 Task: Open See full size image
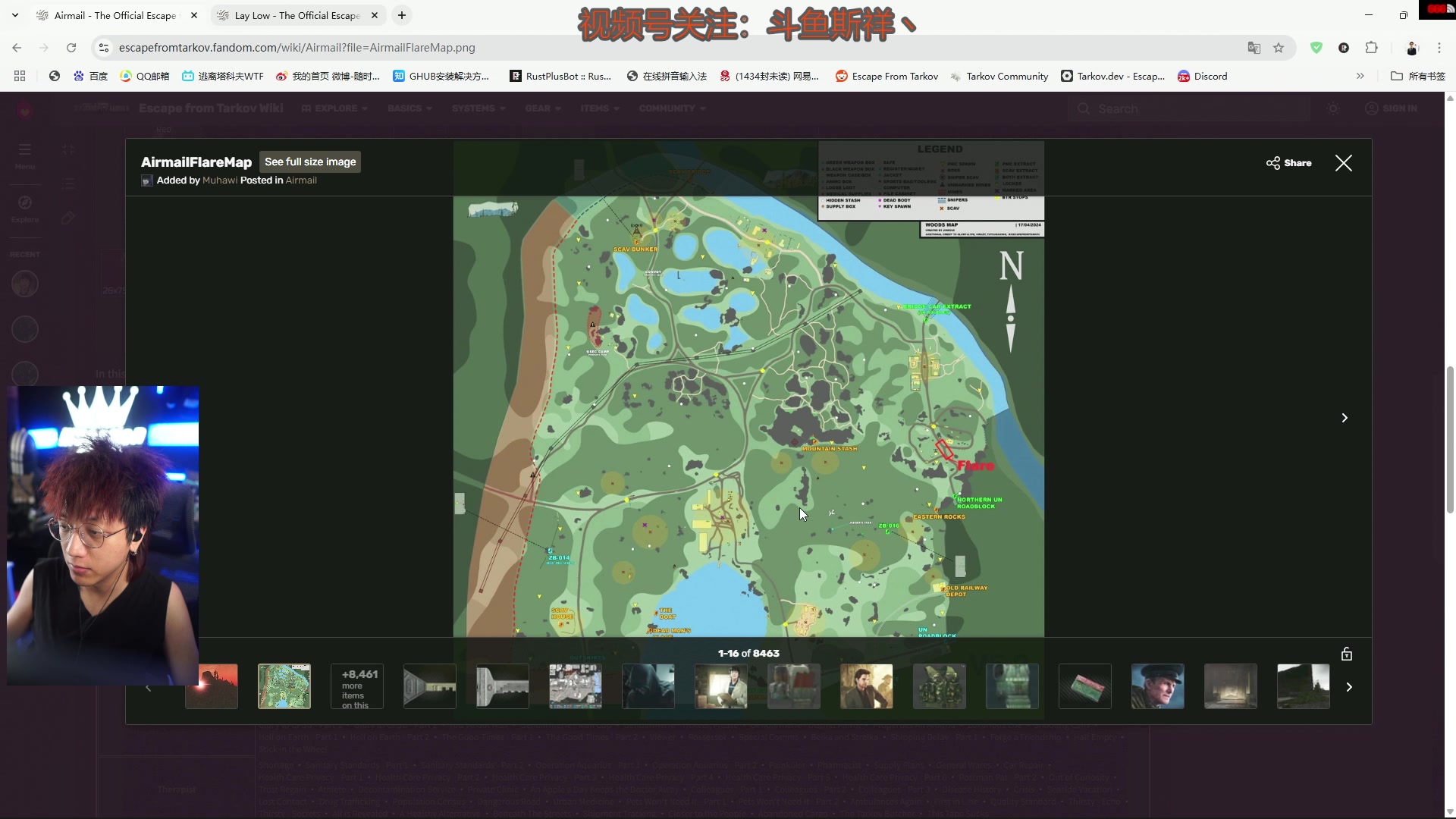tap(310, 162)
